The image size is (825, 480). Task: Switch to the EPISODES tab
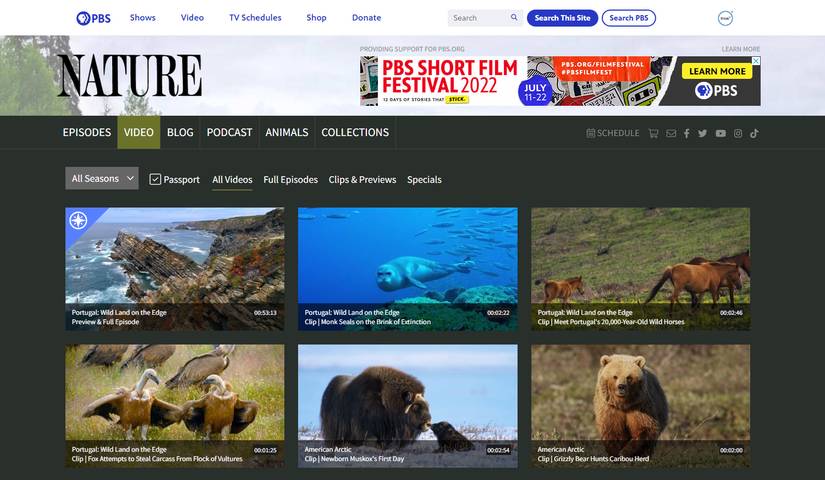(x=87, y=132)
